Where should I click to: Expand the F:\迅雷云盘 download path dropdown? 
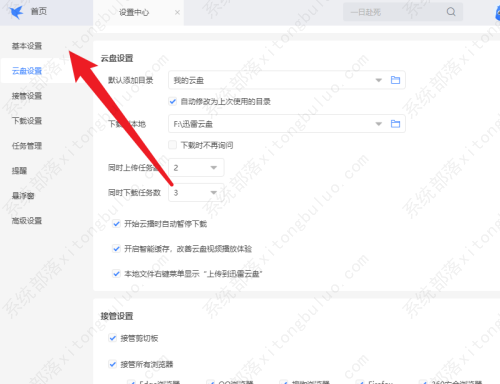pyautogui.click(x=379, y=124)
